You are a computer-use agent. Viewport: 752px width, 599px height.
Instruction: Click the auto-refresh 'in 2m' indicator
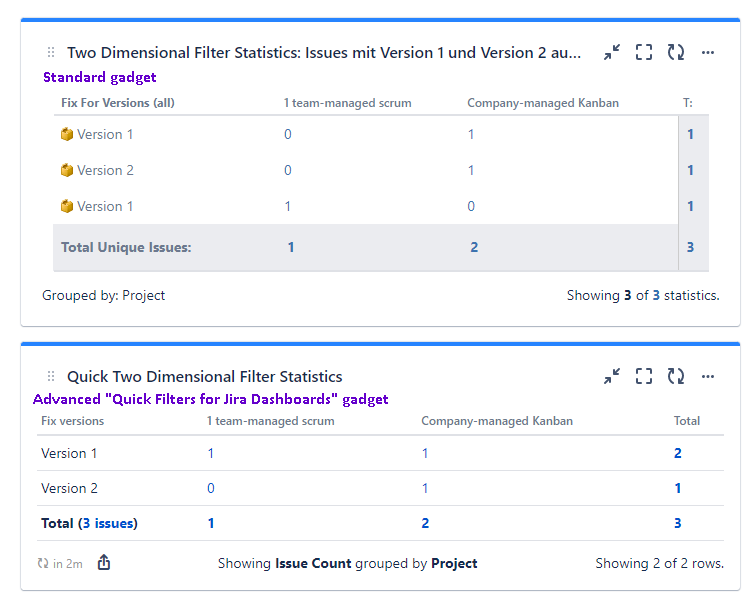(x=60, y=564)
